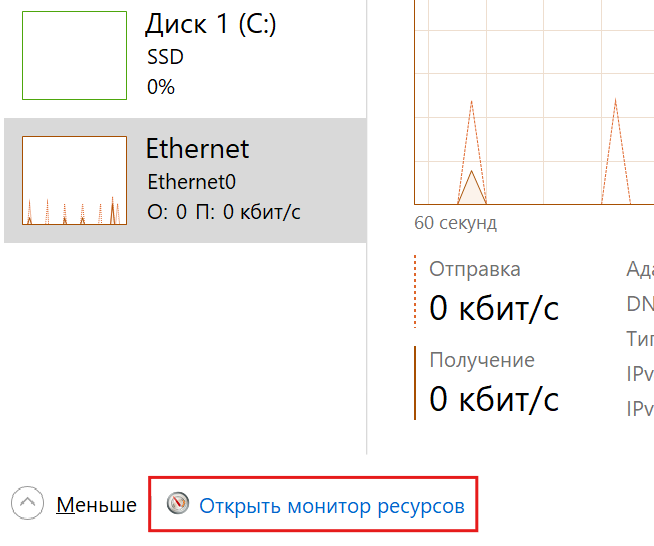The image size is (654, 546).
Task: Click the receive speed value under Получение
Action: [493, 399]
